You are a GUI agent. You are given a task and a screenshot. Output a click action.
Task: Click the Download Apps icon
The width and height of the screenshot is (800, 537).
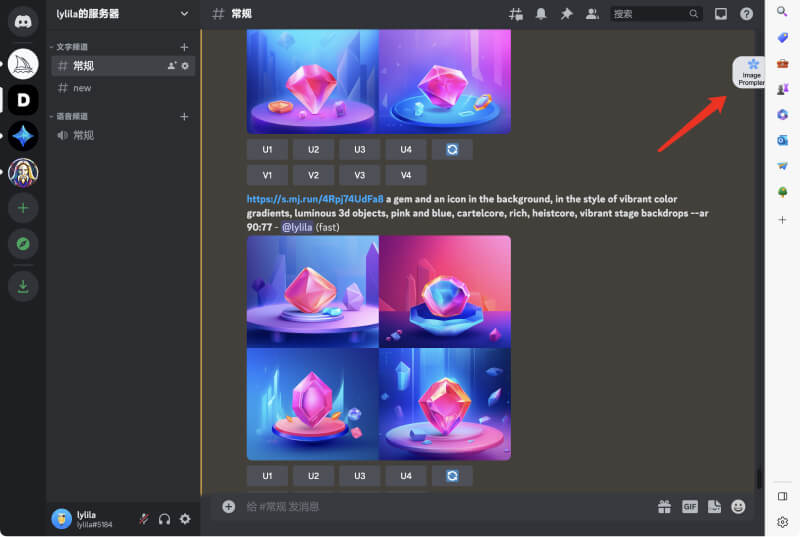click(23, 287)
